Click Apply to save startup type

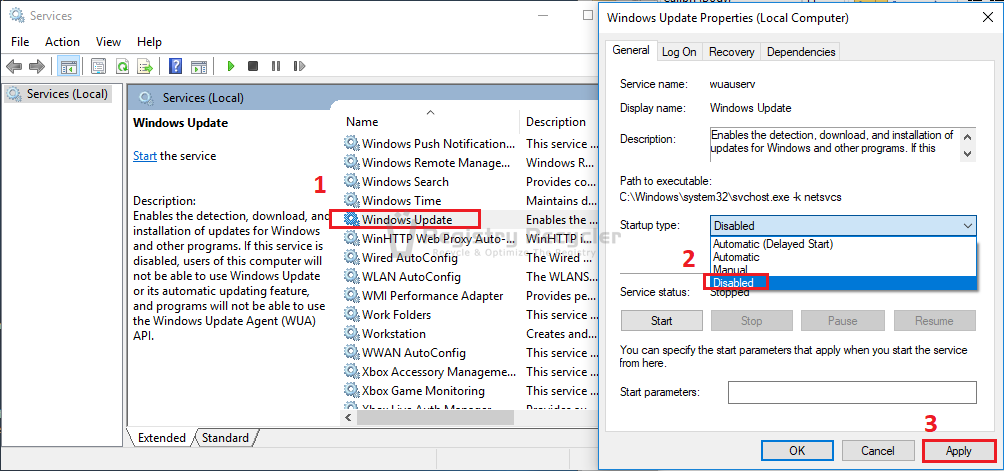click(959, 451)
